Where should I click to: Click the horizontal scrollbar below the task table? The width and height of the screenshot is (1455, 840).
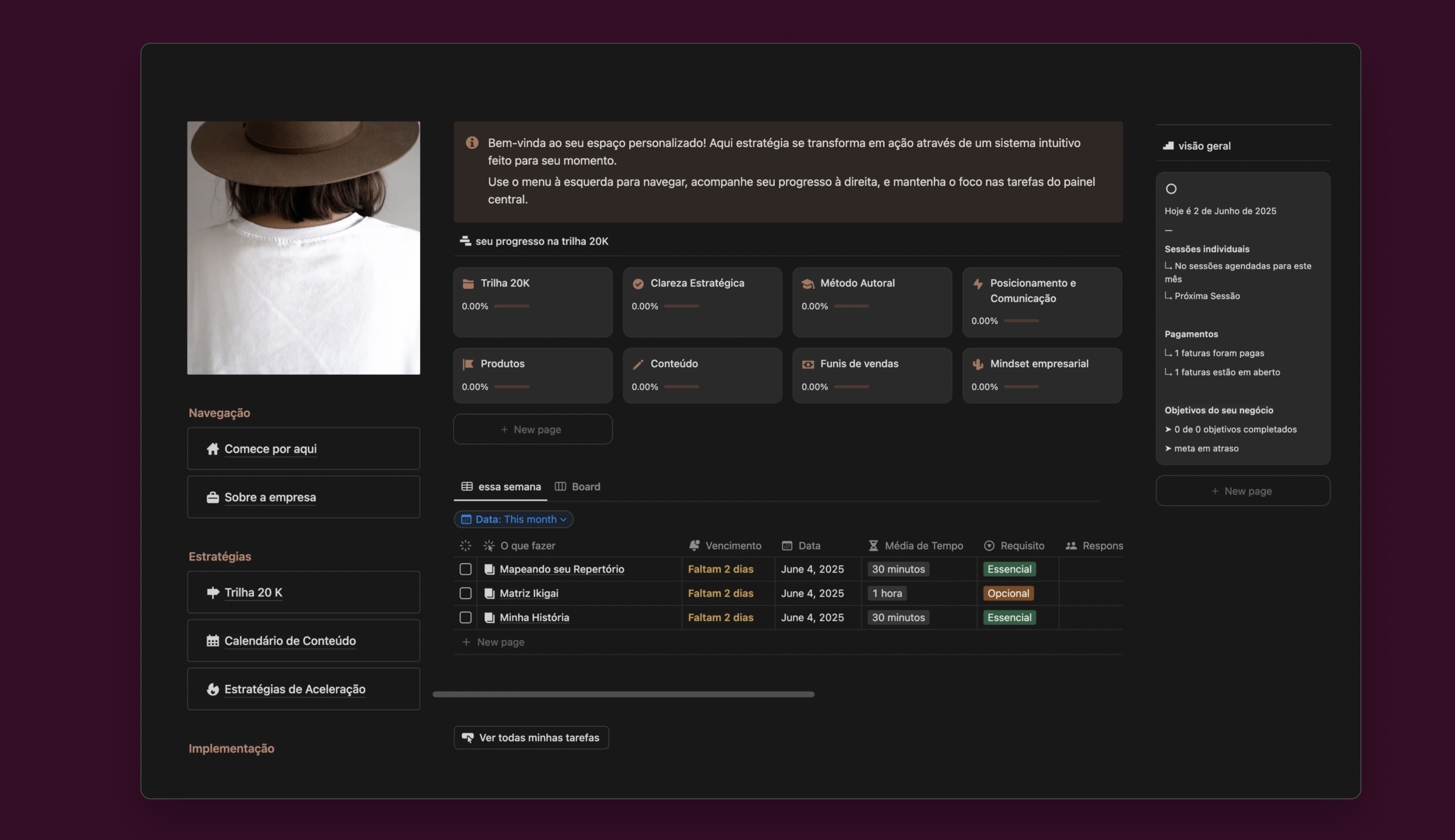click(x=623, y=694)
